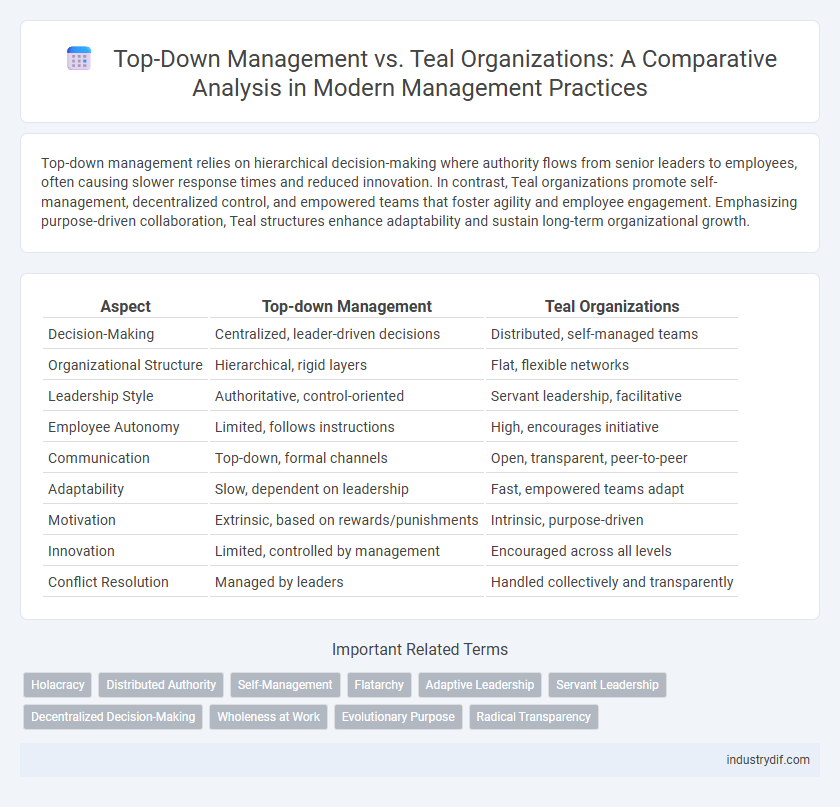Open the Radical Transparency tag
Image resolution: width=840 pixels, height=807 pixels.
534,717
